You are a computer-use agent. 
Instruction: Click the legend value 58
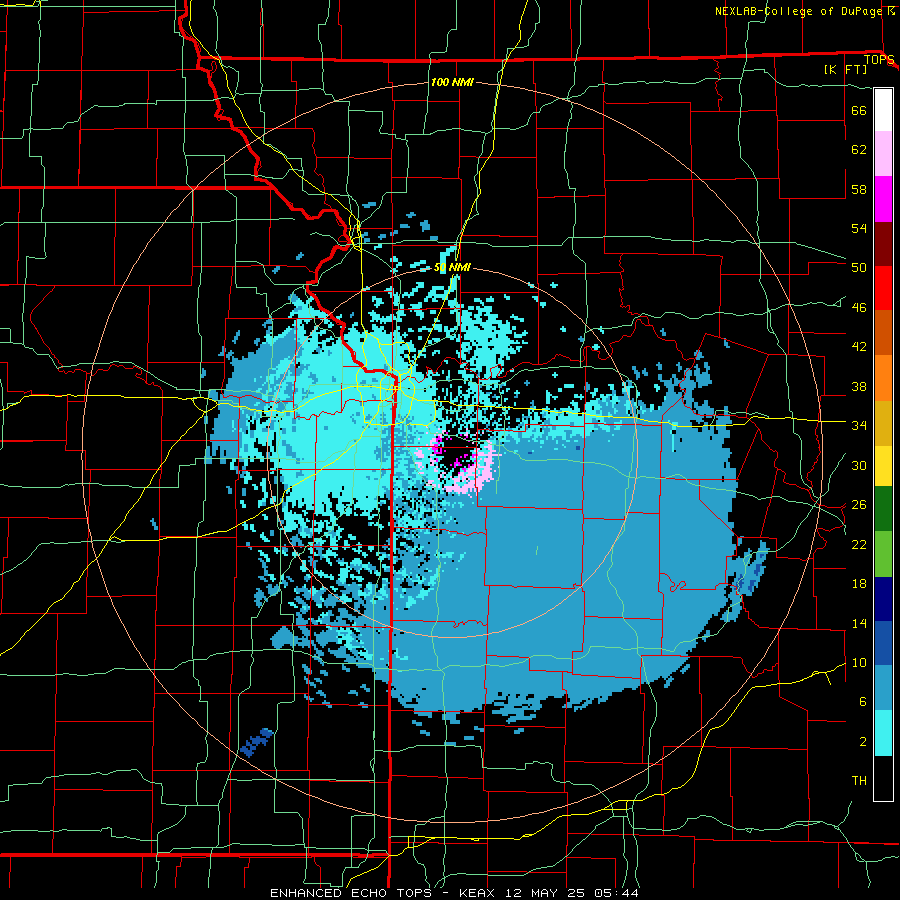859,189
